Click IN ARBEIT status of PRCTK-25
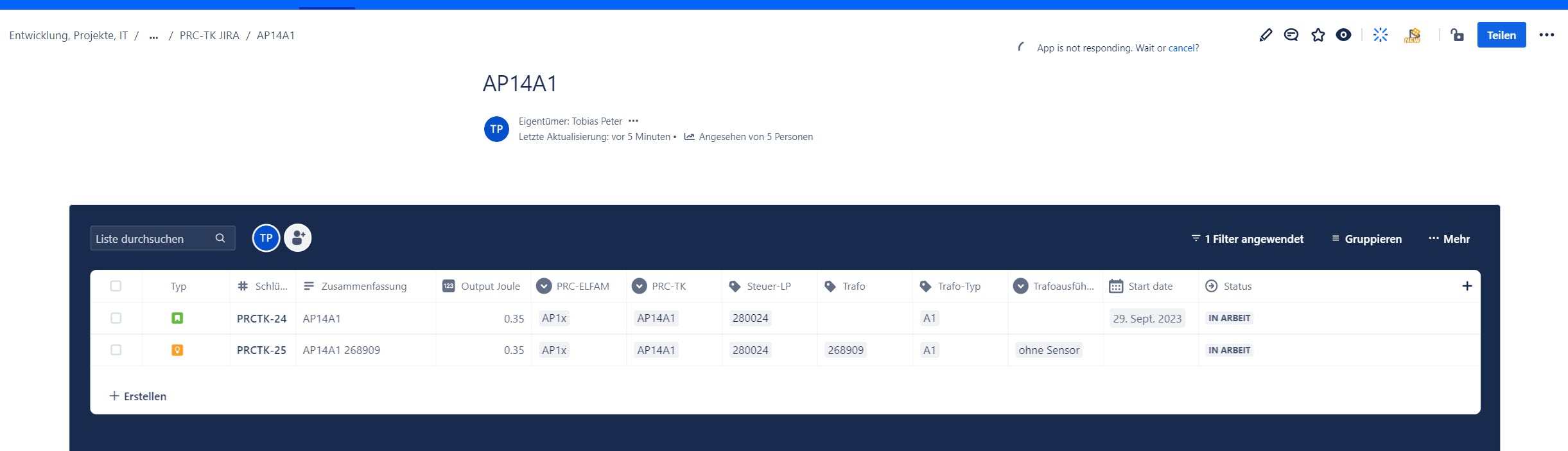This screenshot has height=451, width=1568. point(1229,350)
